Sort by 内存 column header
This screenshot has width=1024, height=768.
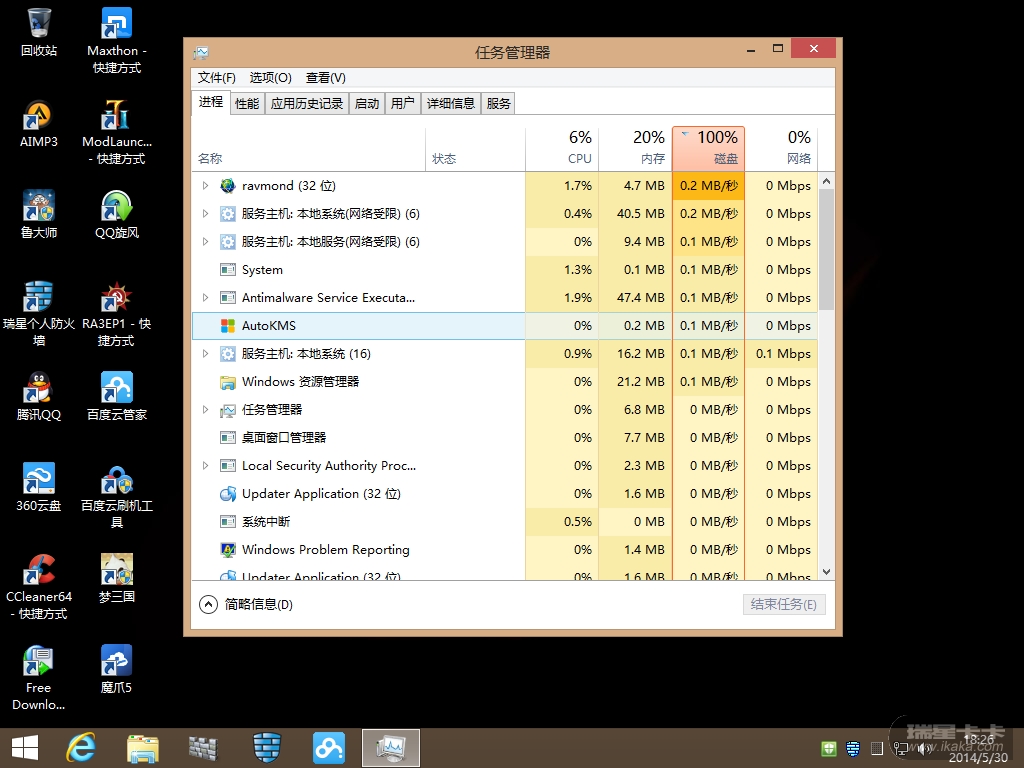click(x=635, y=148)
